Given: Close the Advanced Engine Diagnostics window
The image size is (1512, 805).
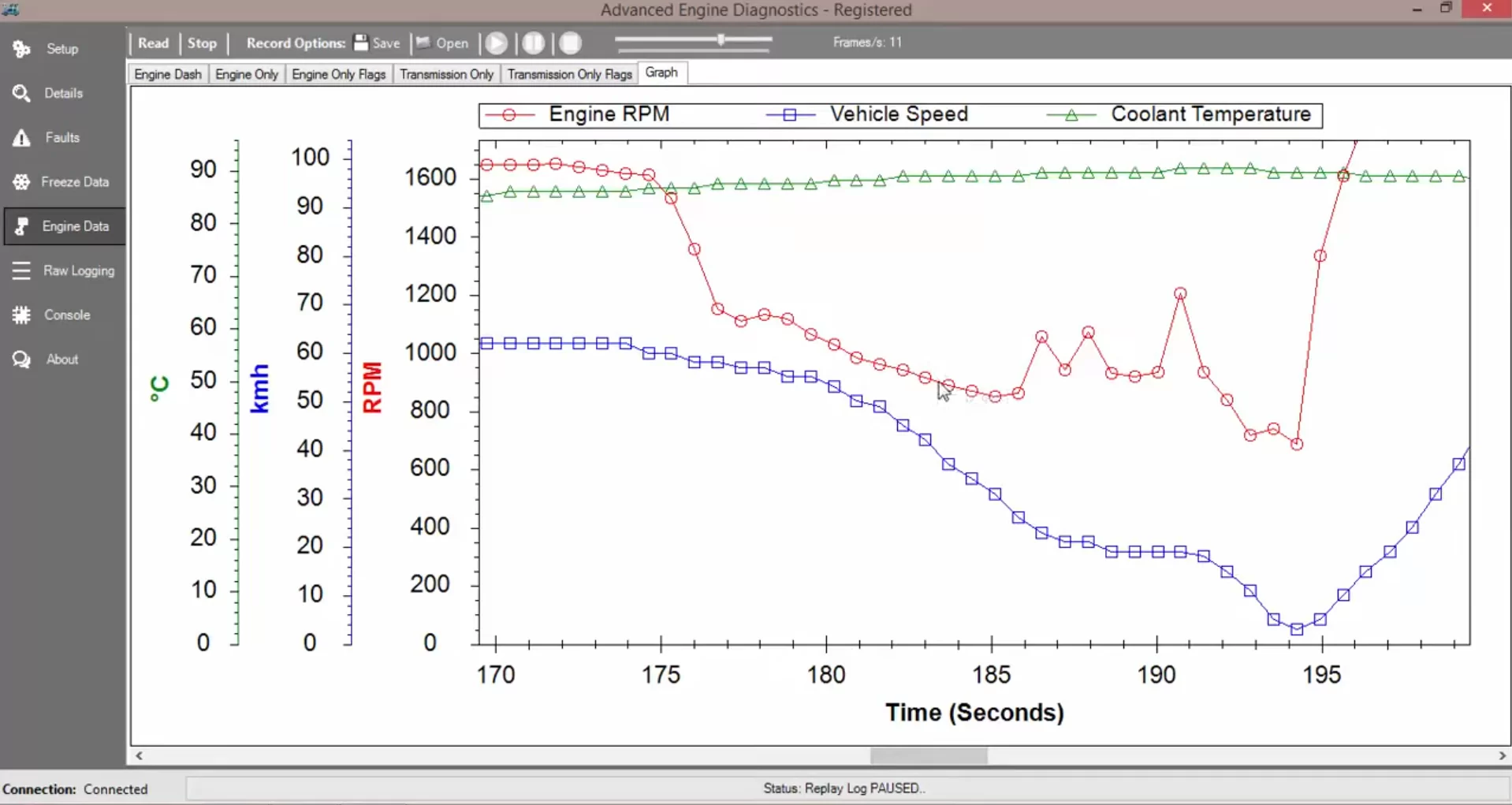Looking at the screenshot, I should [x=1487, y=8].
